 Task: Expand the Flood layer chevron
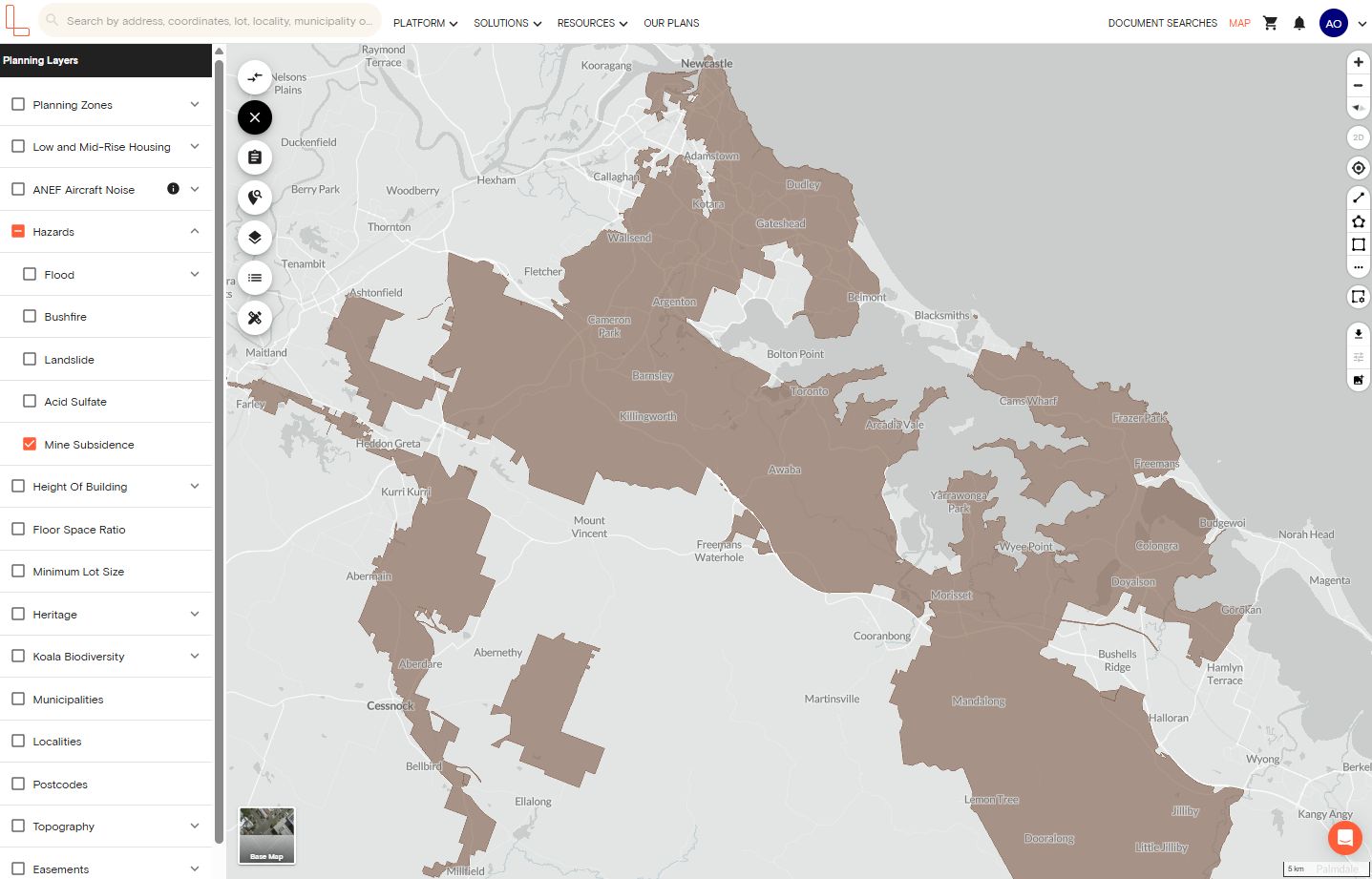coord(195,274)
